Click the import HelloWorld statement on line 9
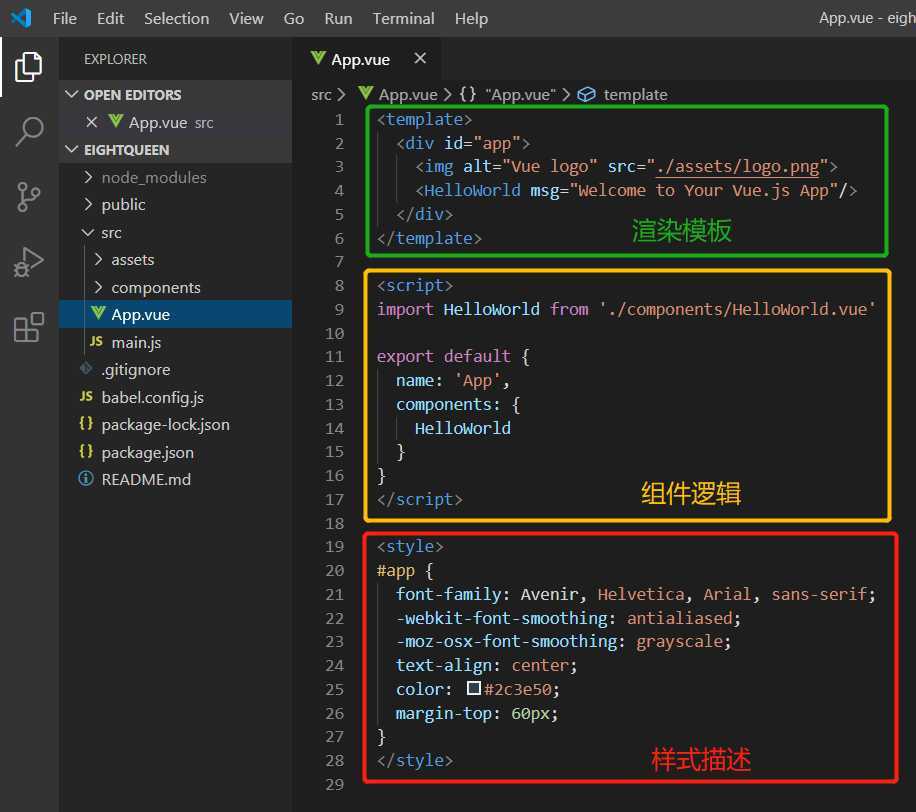916x812 pixels. (626, 309)
